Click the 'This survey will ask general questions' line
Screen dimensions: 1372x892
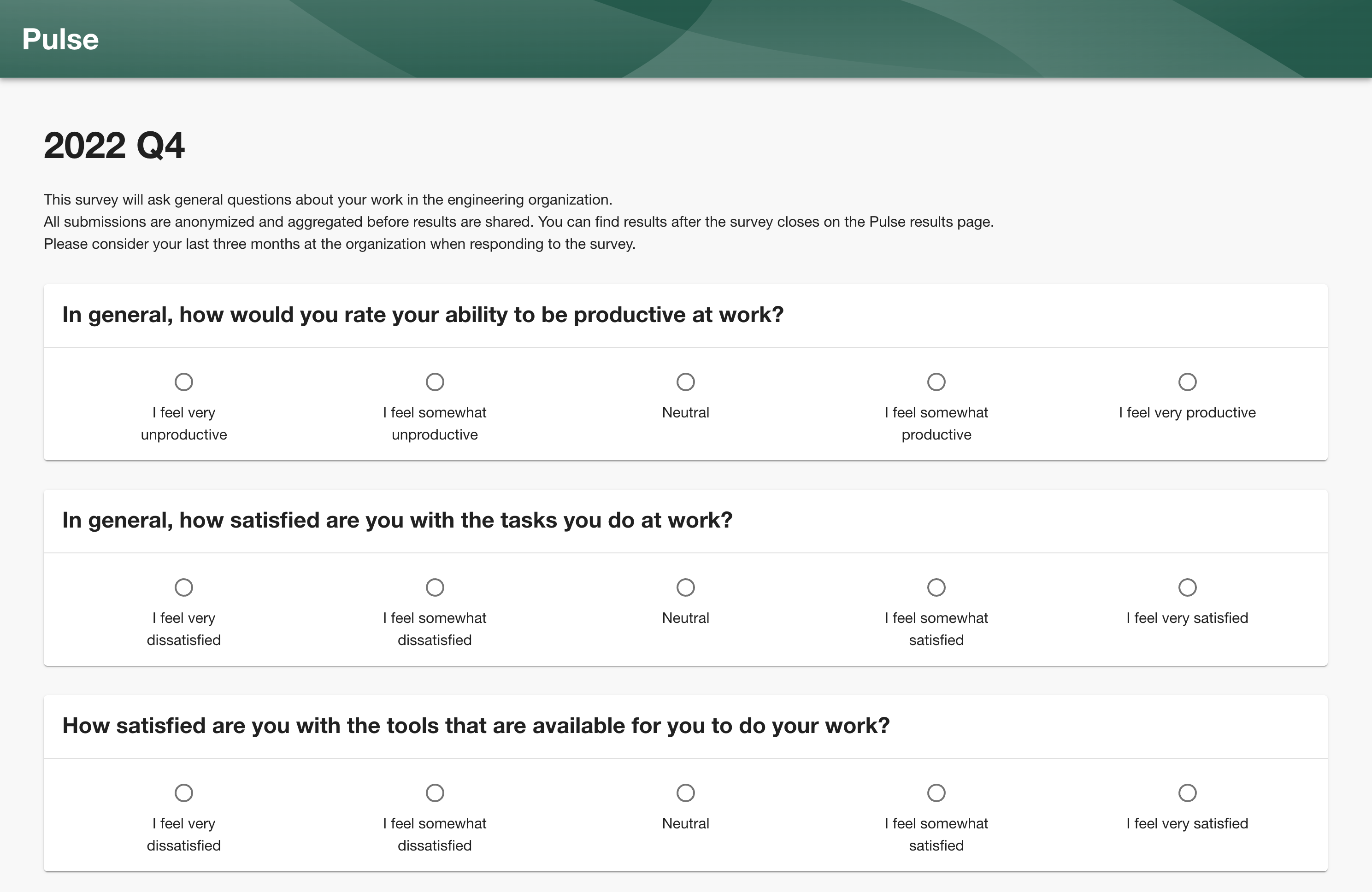(x=328, y=200)
